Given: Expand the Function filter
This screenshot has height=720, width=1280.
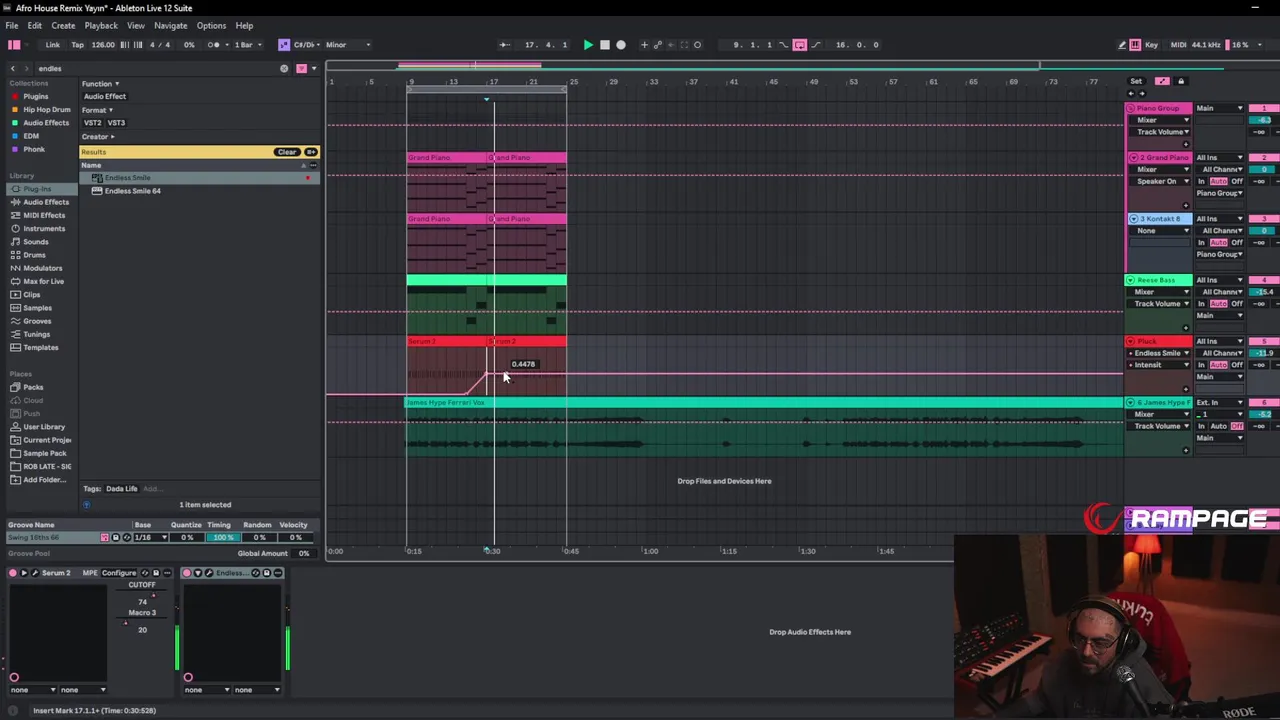Looking at the screenshot, I should click(x=100, y=83).
